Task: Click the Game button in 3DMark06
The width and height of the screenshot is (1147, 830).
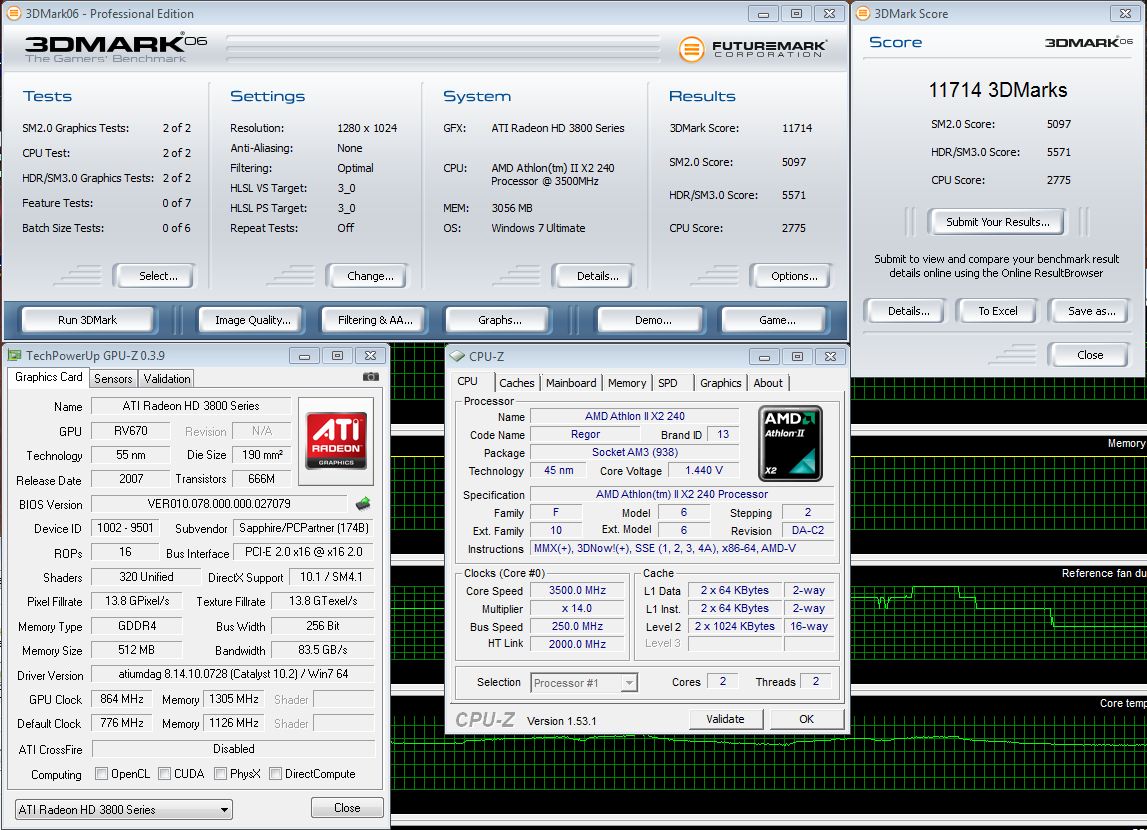Action: click(777, 320)
